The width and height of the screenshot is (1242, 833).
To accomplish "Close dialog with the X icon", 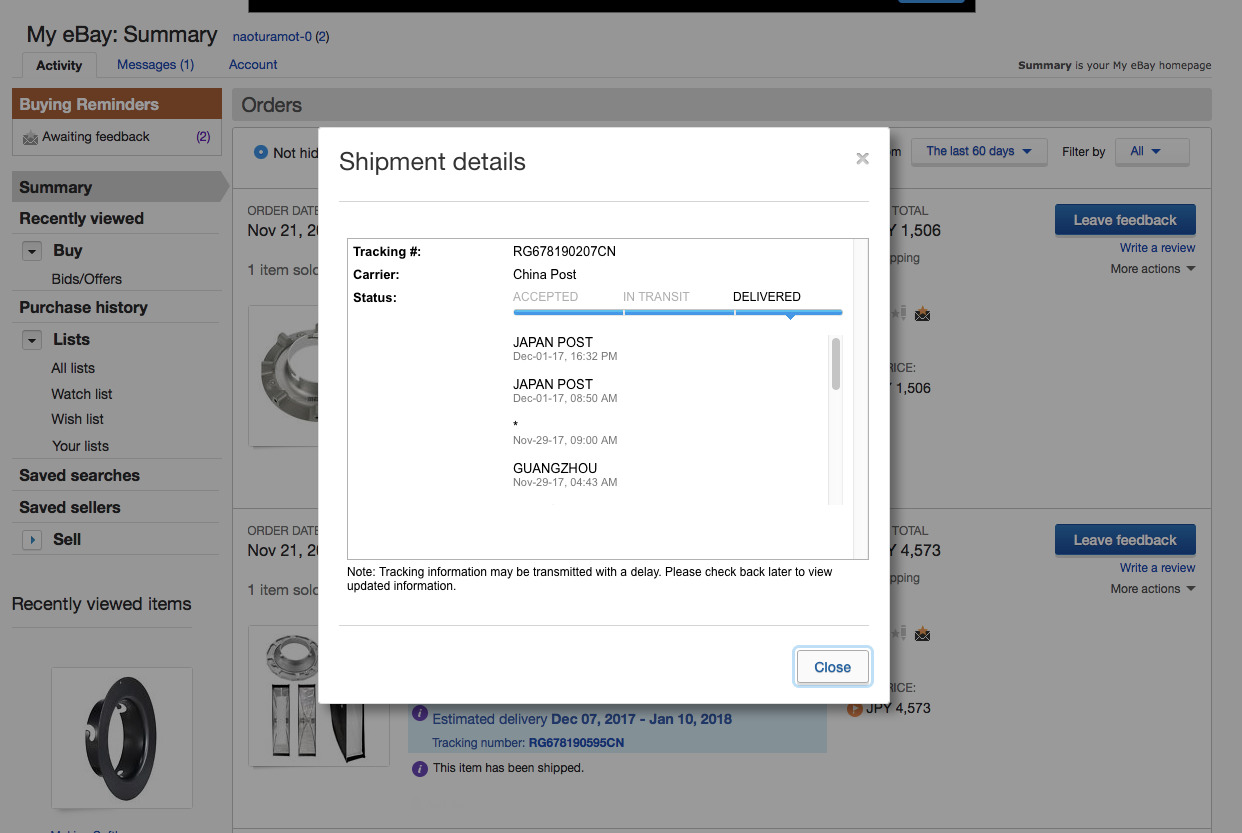I will click(x=862, y=158).
